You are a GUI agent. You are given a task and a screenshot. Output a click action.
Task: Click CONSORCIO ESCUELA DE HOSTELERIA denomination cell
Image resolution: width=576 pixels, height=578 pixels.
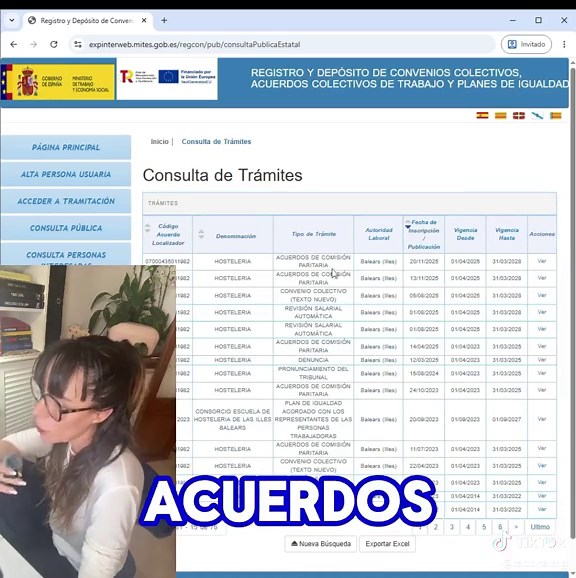click(233, 419)
